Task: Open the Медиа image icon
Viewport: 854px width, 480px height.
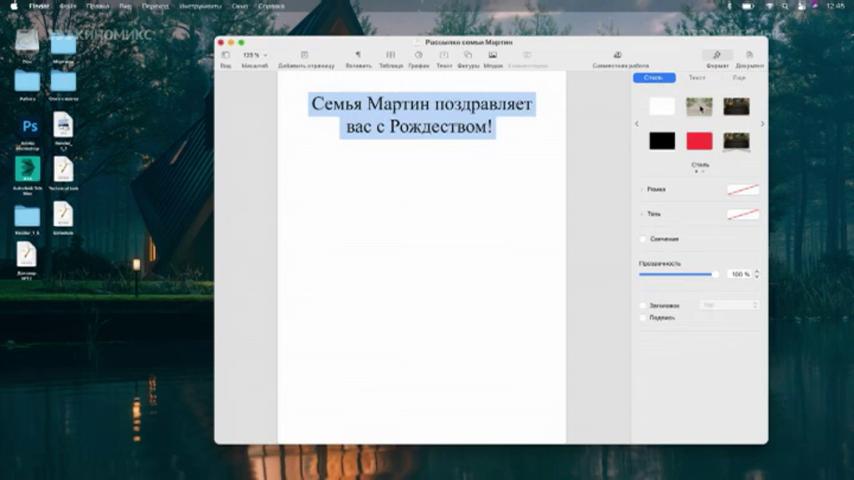Action: pos(492,55)
